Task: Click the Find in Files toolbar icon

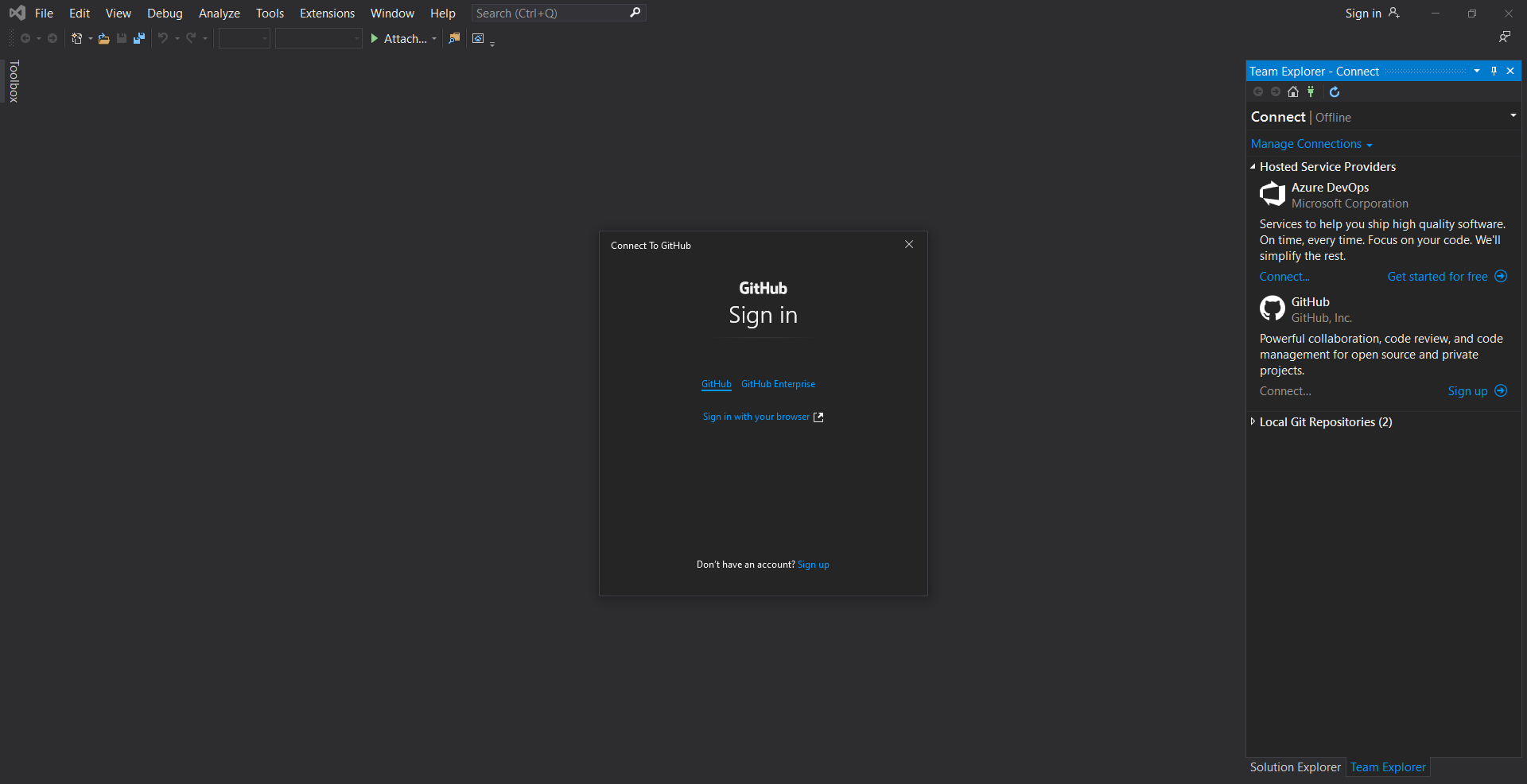Action: coord(454,38)
